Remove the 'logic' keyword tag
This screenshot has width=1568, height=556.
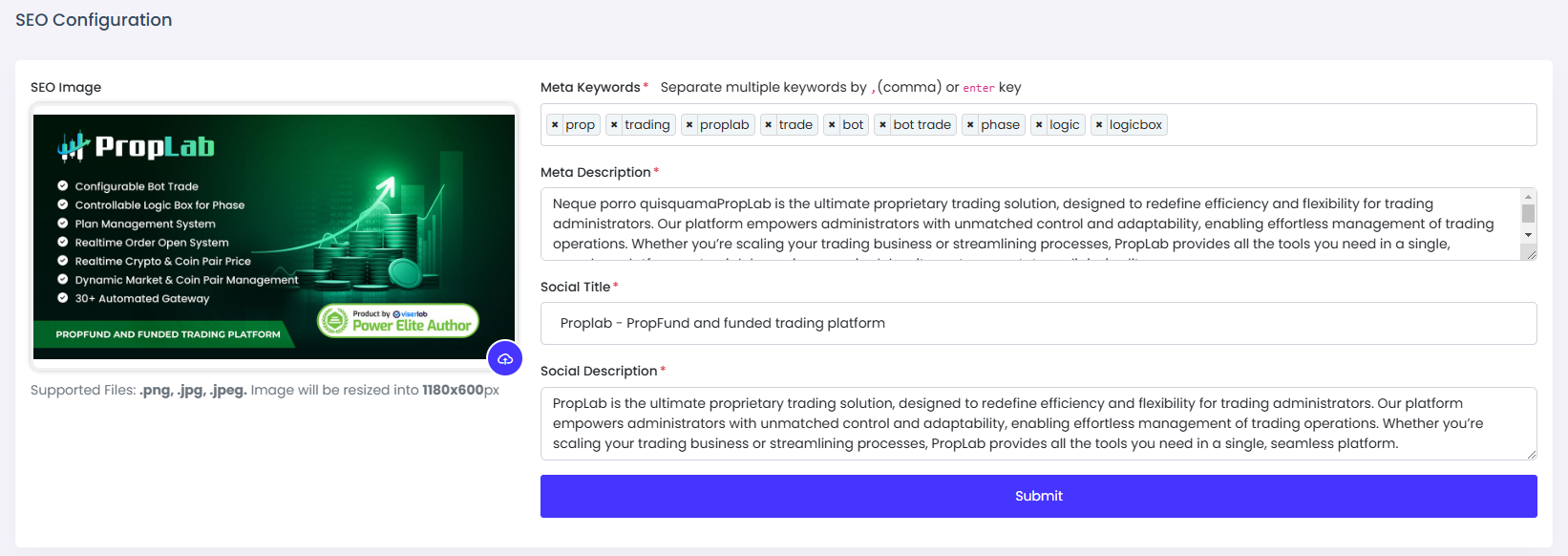1039,125
